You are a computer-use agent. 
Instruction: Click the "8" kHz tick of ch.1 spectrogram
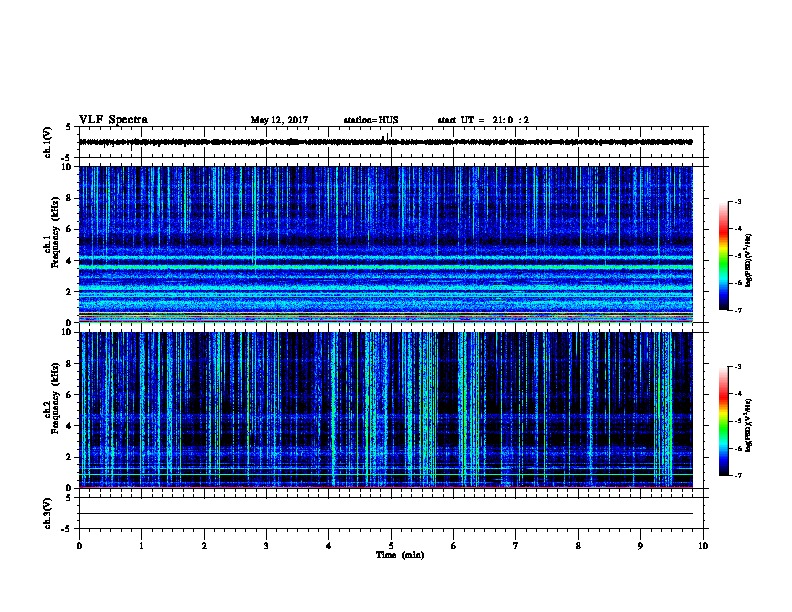(71, 198)
